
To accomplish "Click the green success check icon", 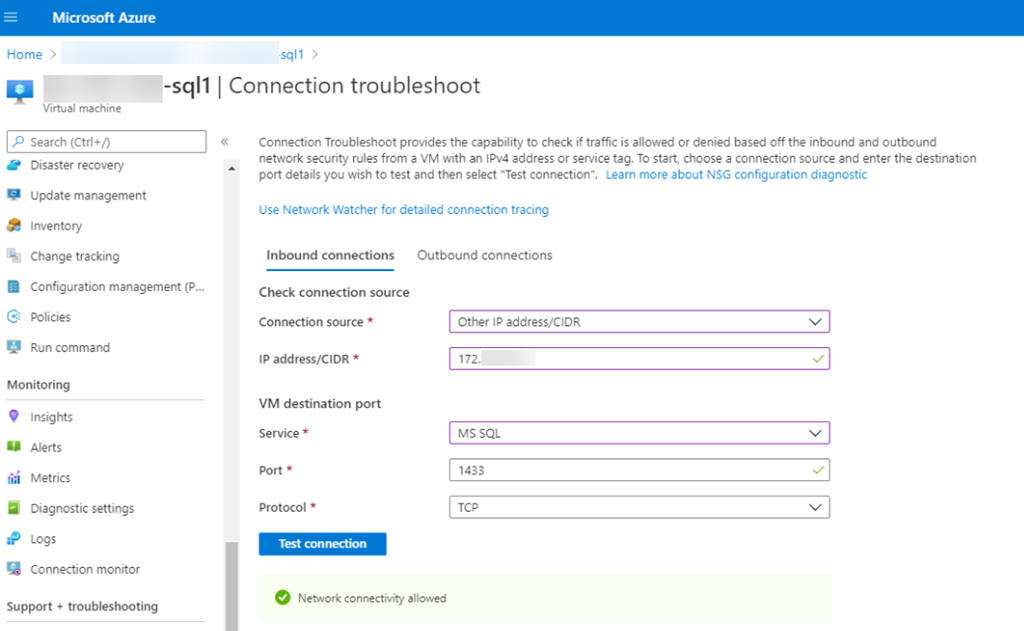I will pyautogui.click(x=283, y=598).
